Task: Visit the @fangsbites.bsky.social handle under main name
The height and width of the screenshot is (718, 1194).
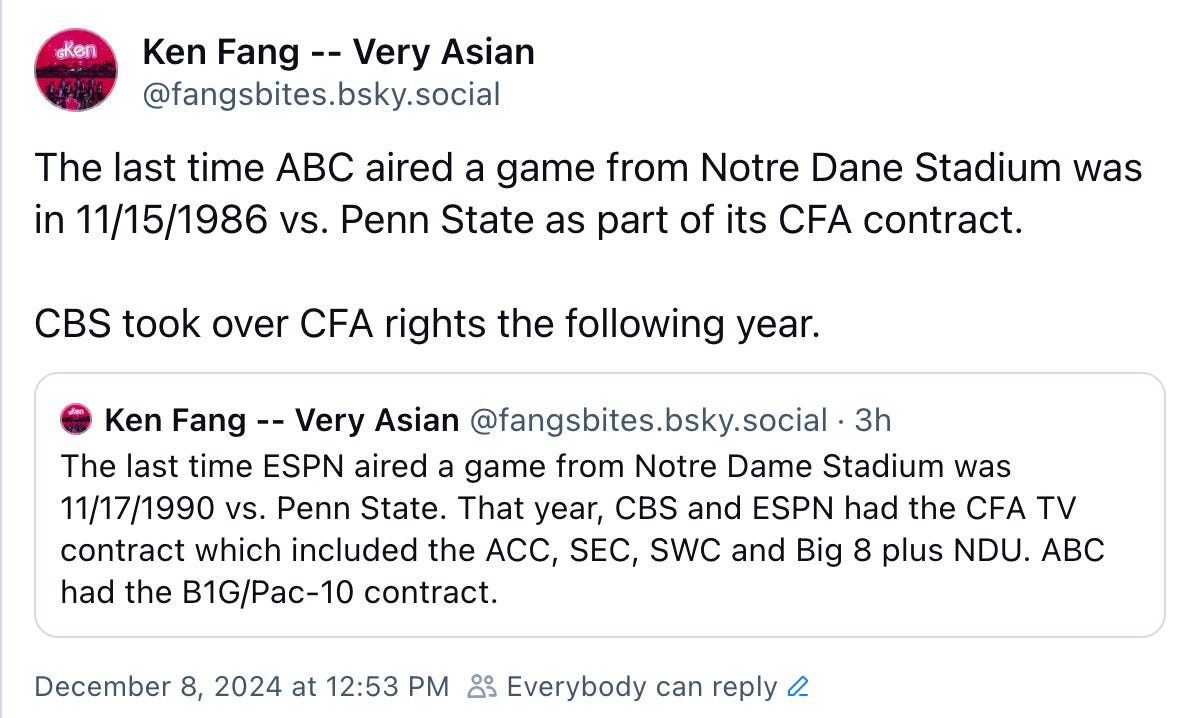Action: click(x=321, y=94)
